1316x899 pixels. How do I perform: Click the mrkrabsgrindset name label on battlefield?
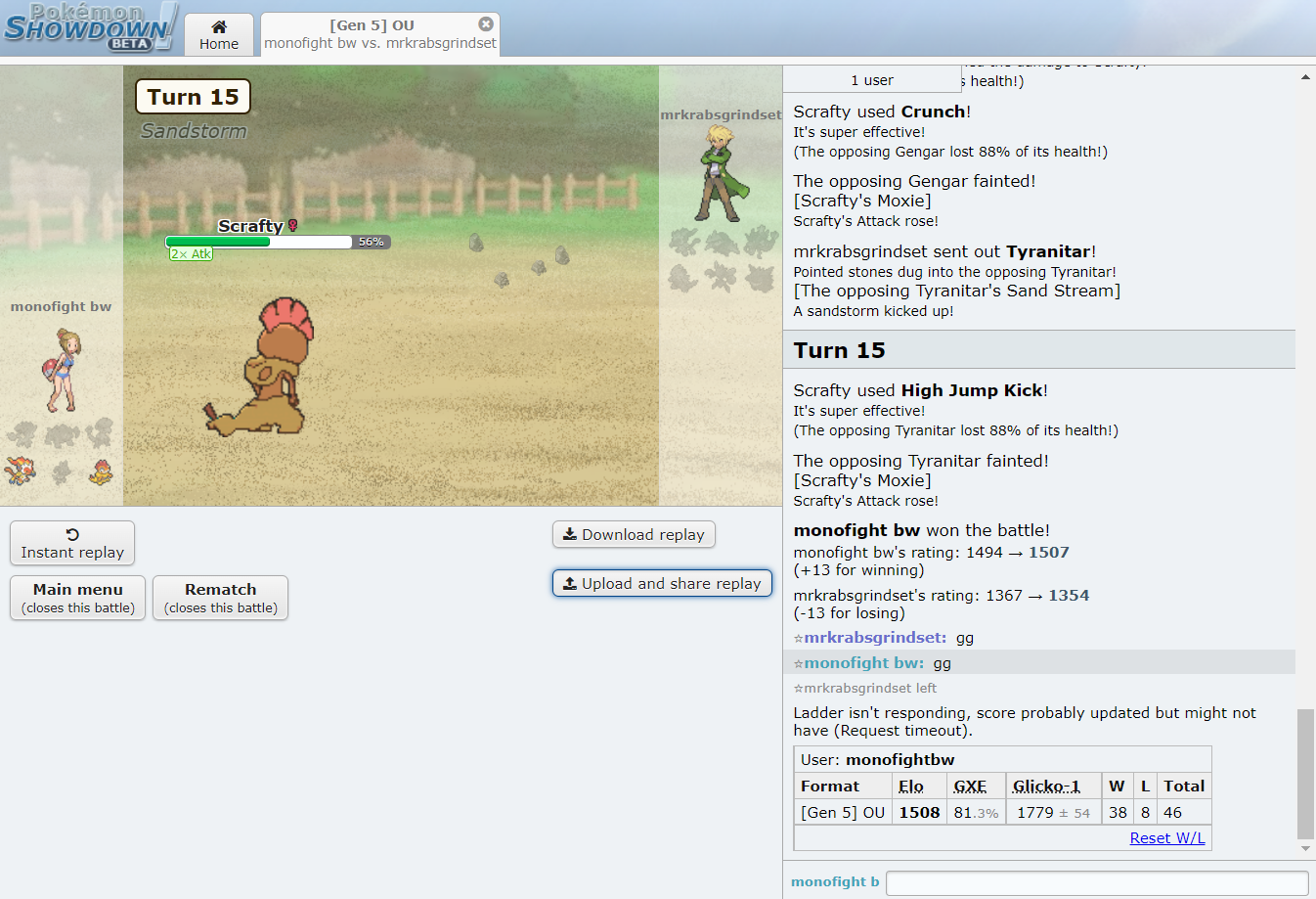point(721,114)
